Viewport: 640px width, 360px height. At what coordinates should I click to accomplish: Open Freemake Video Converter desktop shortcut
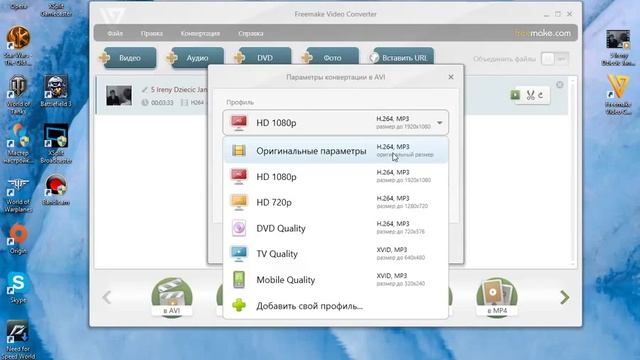pos(618,95)
